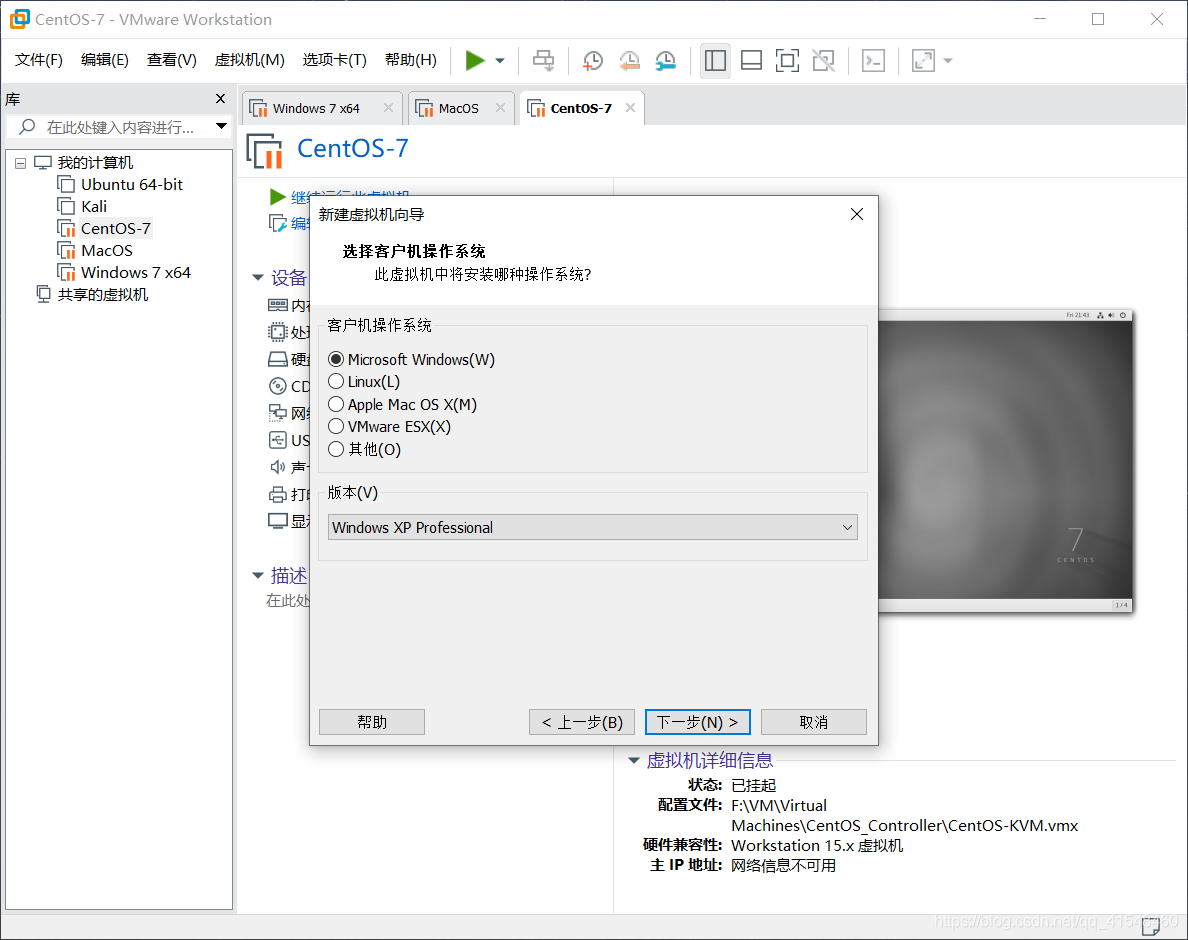Open the library search filter dropdown
The image size is (1188, 940).
[221, 126]
